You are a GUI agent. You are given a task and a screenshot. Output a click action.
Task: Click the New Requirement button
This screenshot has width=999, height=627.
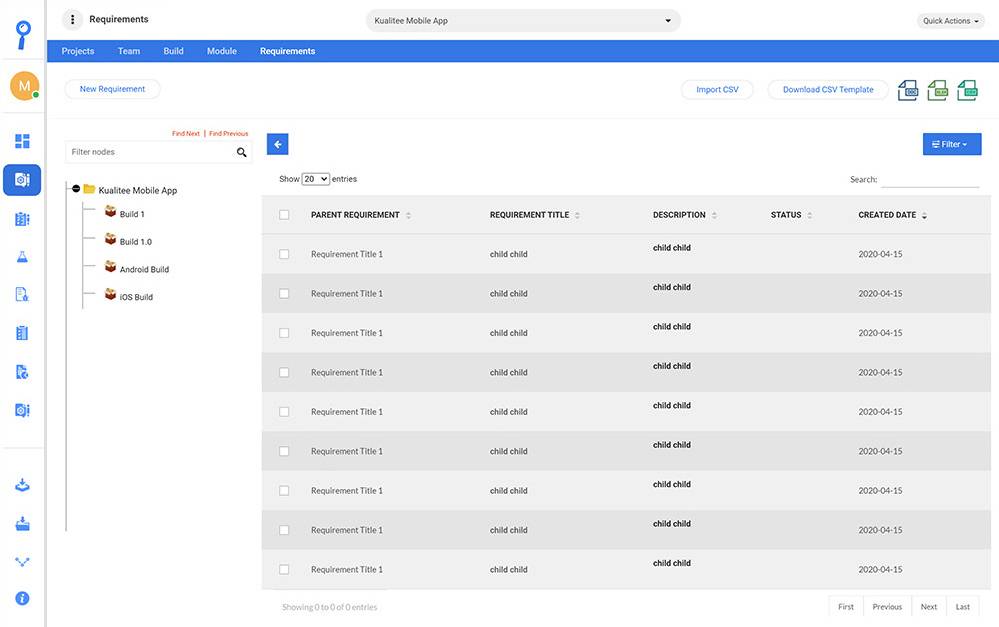coord(112,89)
